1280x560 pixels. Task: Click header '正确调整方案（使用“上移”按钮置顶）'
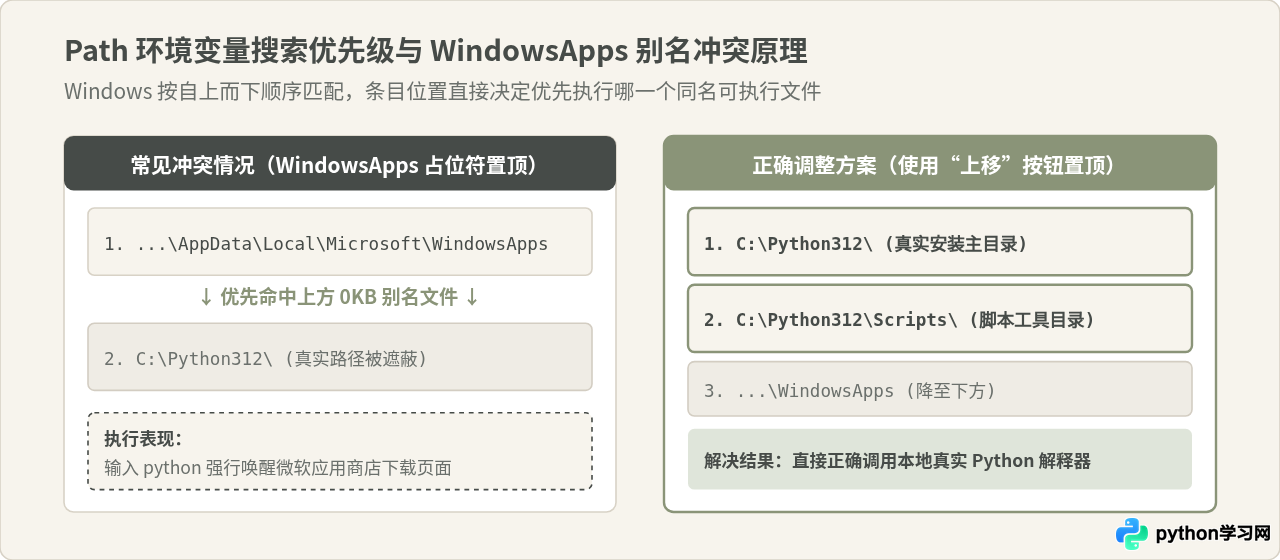[940, 163]
